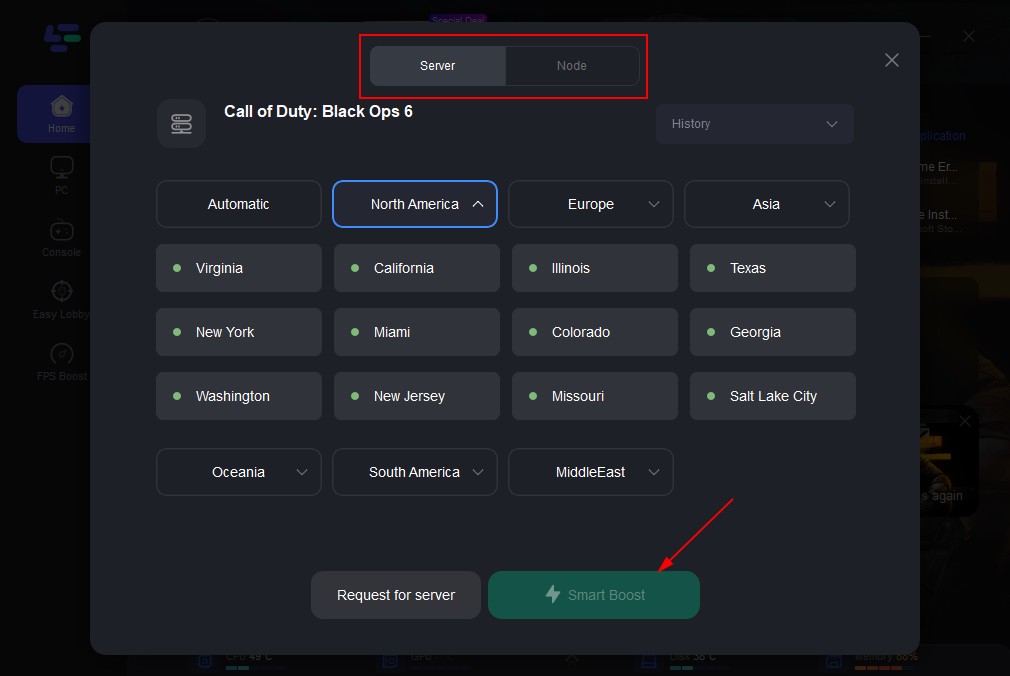Switch to the Server tab
The image size is (1010, 676).
(438, 66)
